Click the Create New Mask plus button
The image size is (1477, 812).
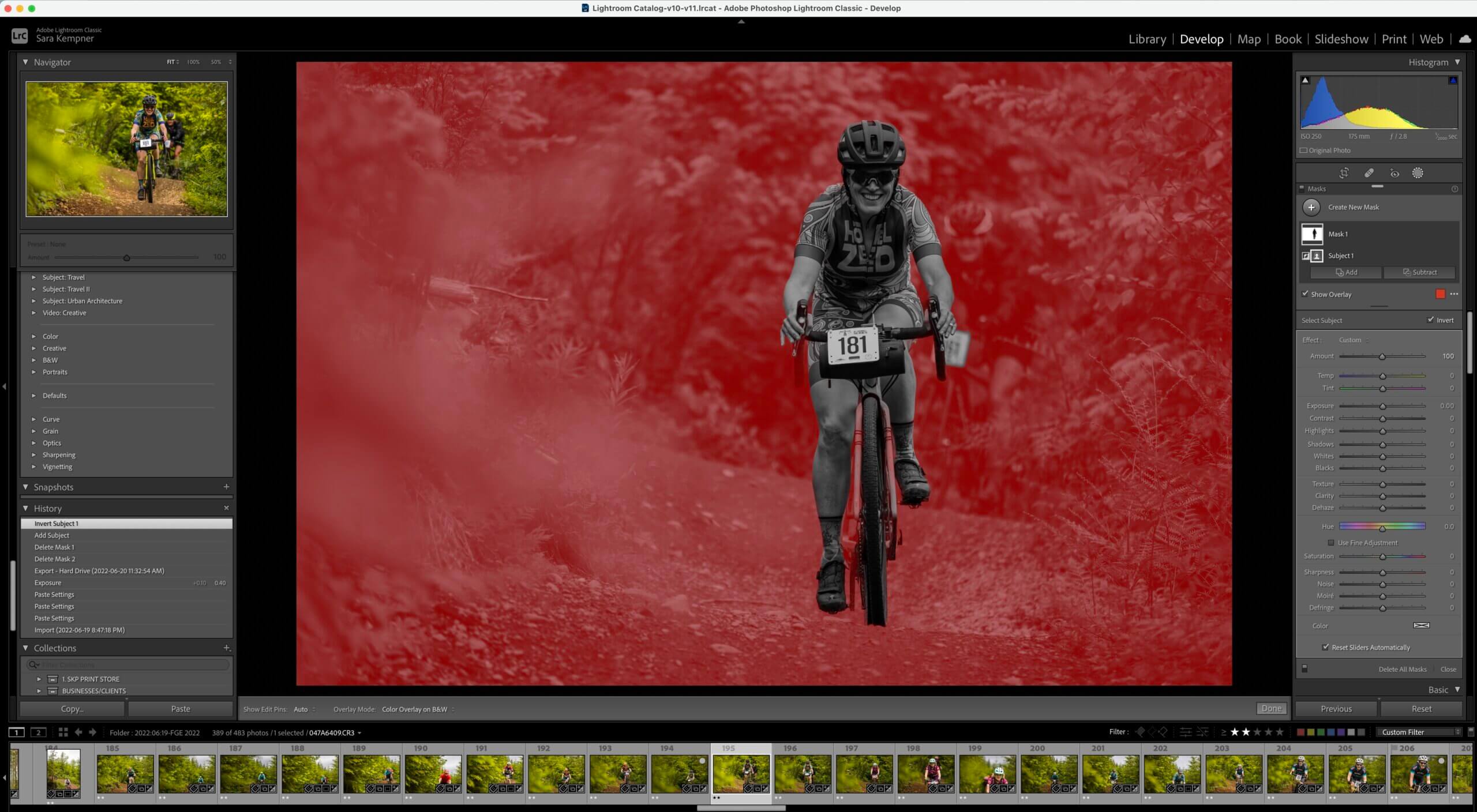coord(1311,207)
